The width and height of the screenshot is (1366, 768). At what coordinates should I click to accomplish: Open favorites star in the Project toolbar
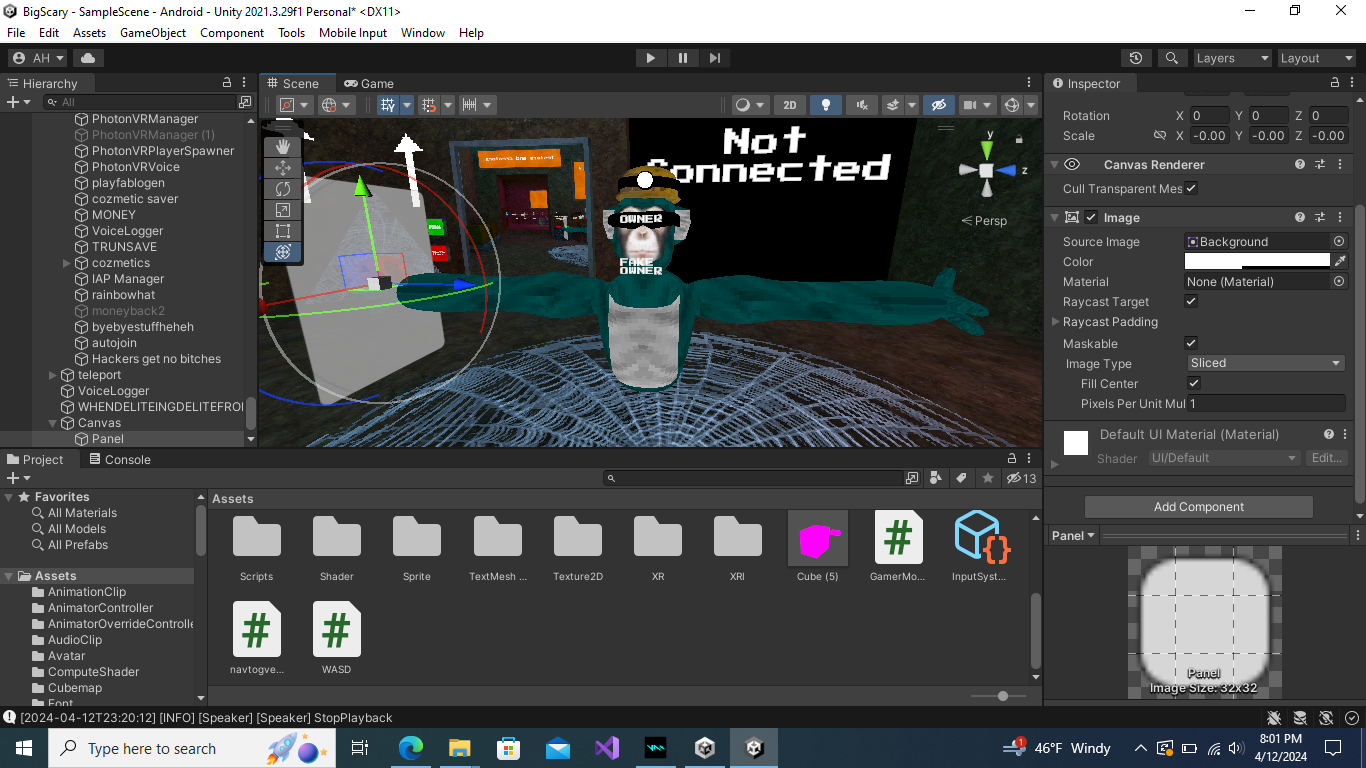(x=988, y=478)
